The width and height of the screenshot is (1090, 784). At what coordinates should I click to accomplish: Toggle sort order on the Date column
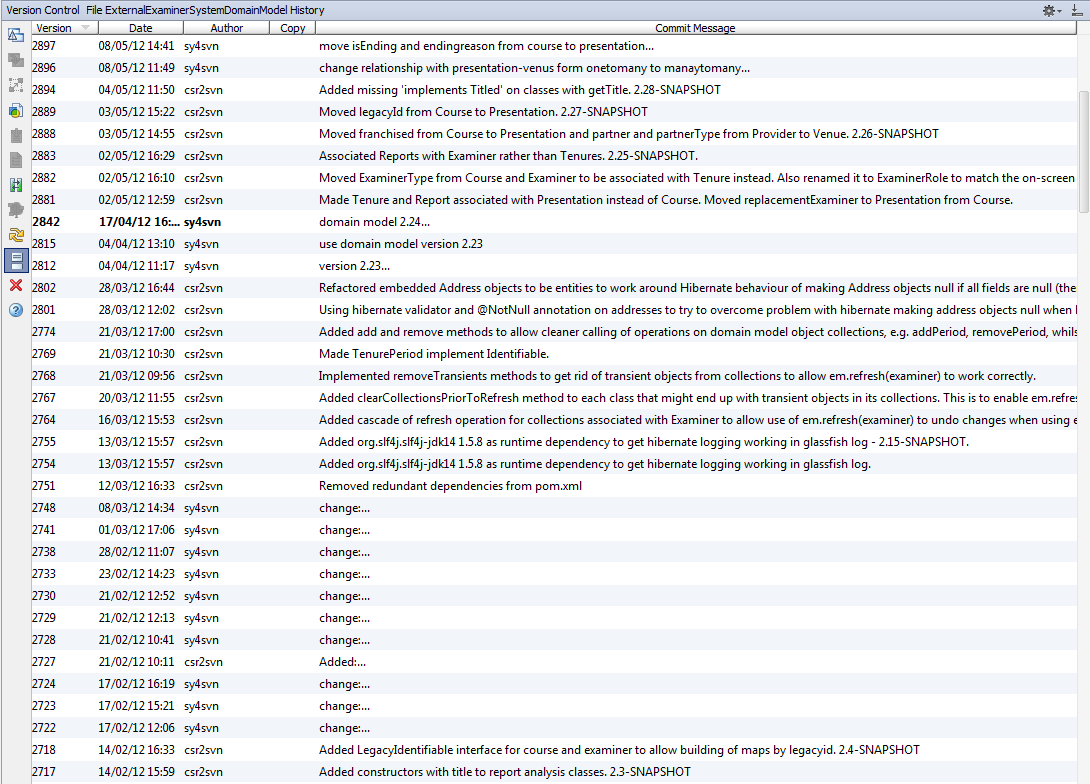click(x=139, y=28)
